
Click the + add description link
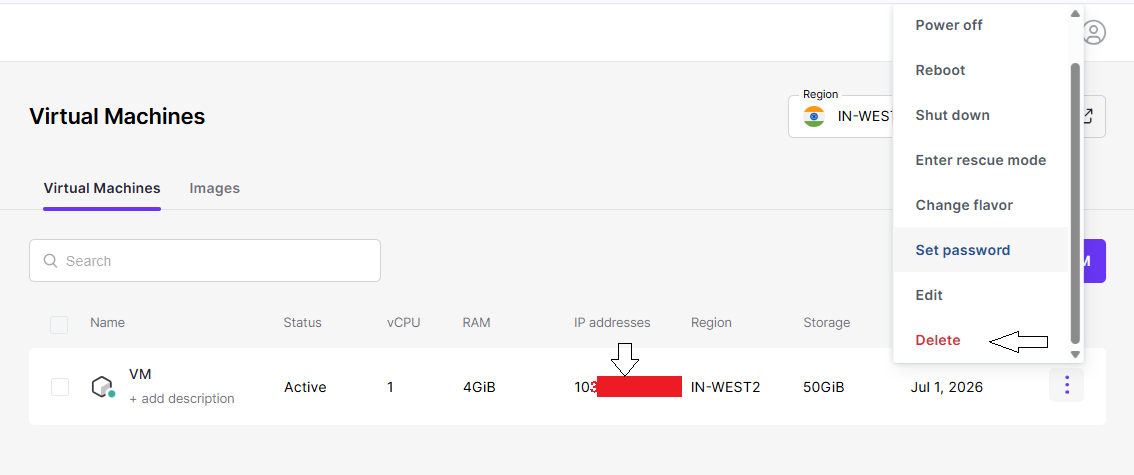click(x=182, y=398)
